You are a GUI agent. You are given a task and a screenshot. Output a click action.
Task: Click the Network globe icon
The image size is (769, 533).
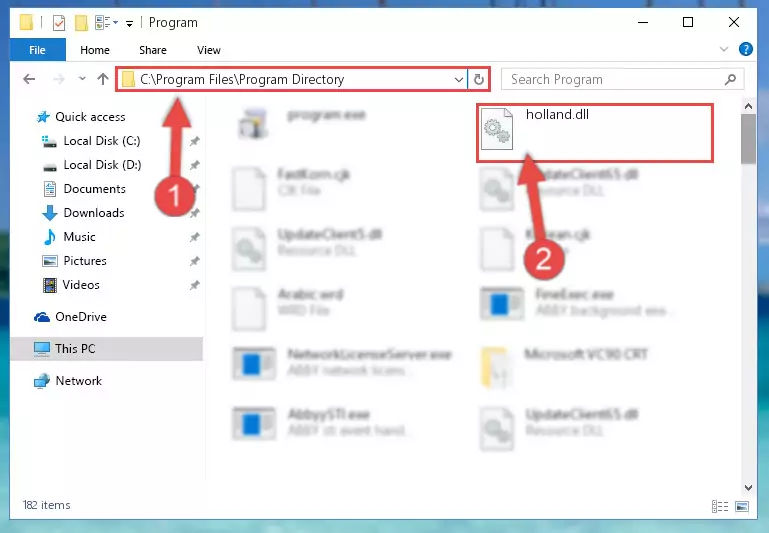pos(42,381)
